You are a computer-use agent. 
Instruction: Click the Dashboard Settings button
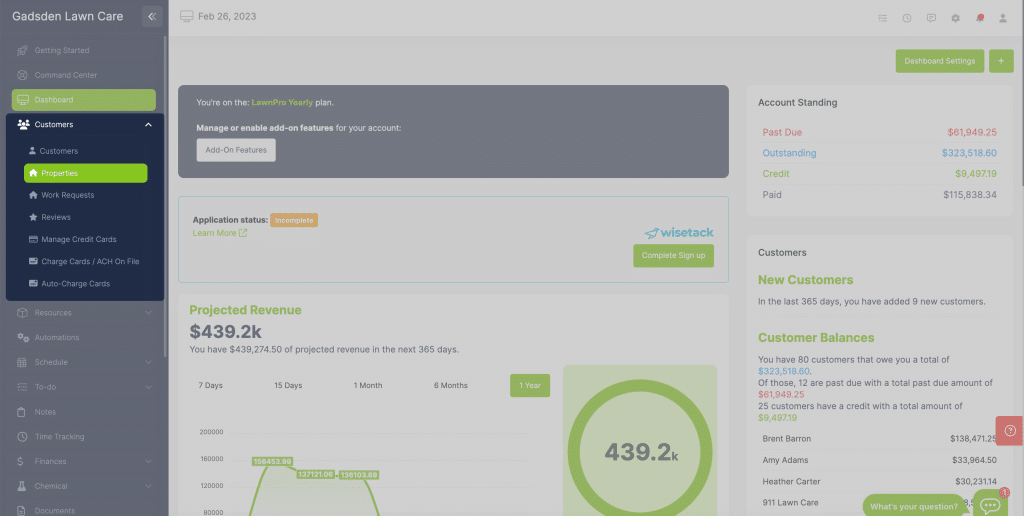pyautogui.click(x=939, y=61)
